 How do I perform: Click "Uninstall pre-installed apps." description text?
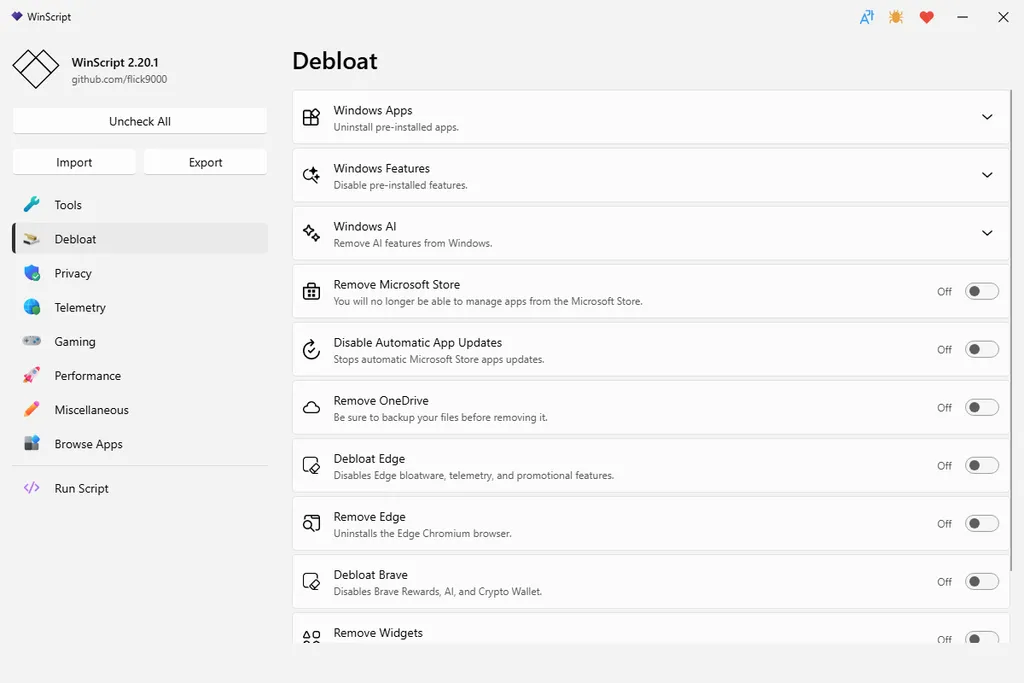pyautogui.click(x=396, y=127)
